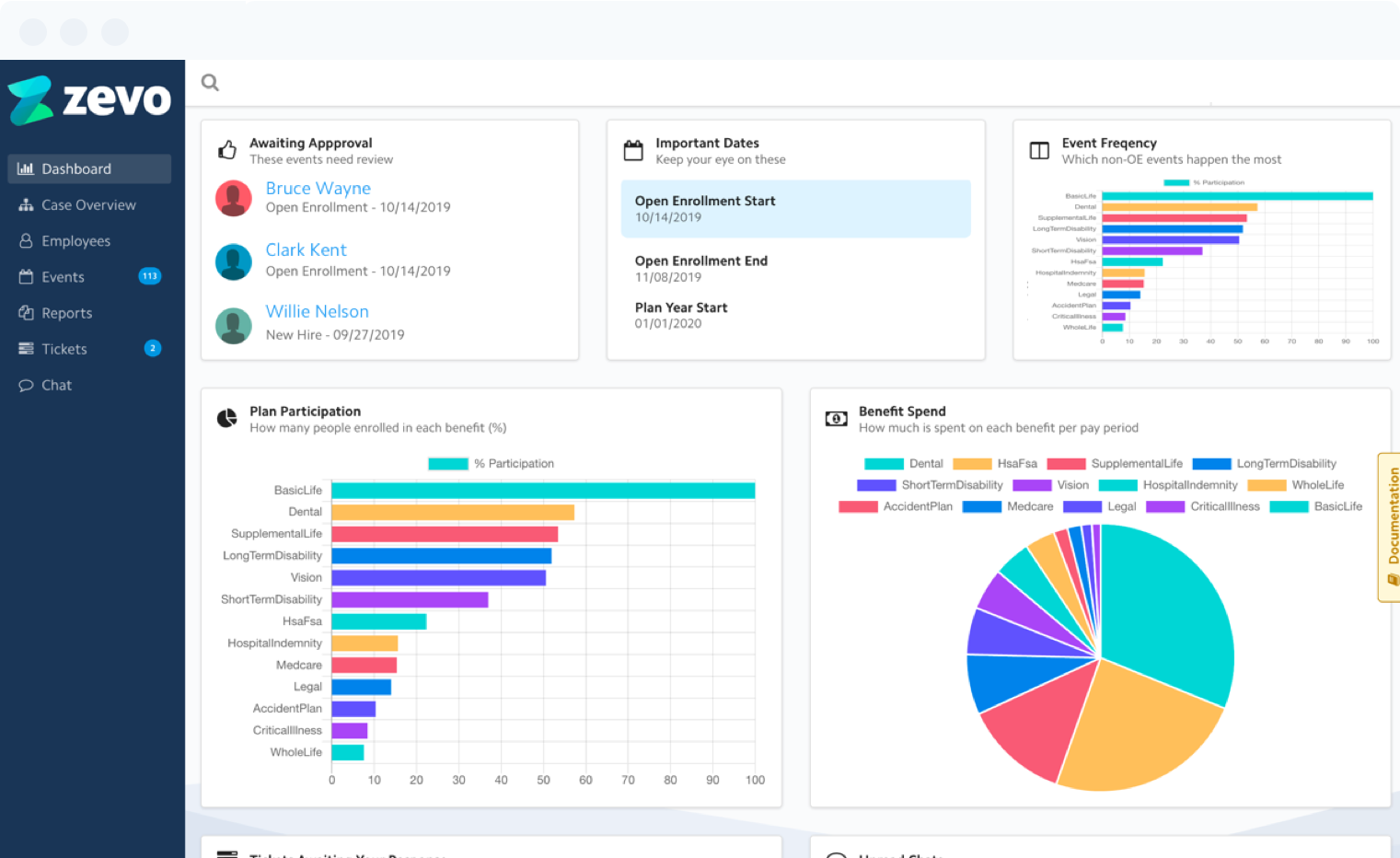This screenshot has height=858, width=1400.
Task: Click the thumbs-up Awaiting Approval icon
Action: point(227,149)
